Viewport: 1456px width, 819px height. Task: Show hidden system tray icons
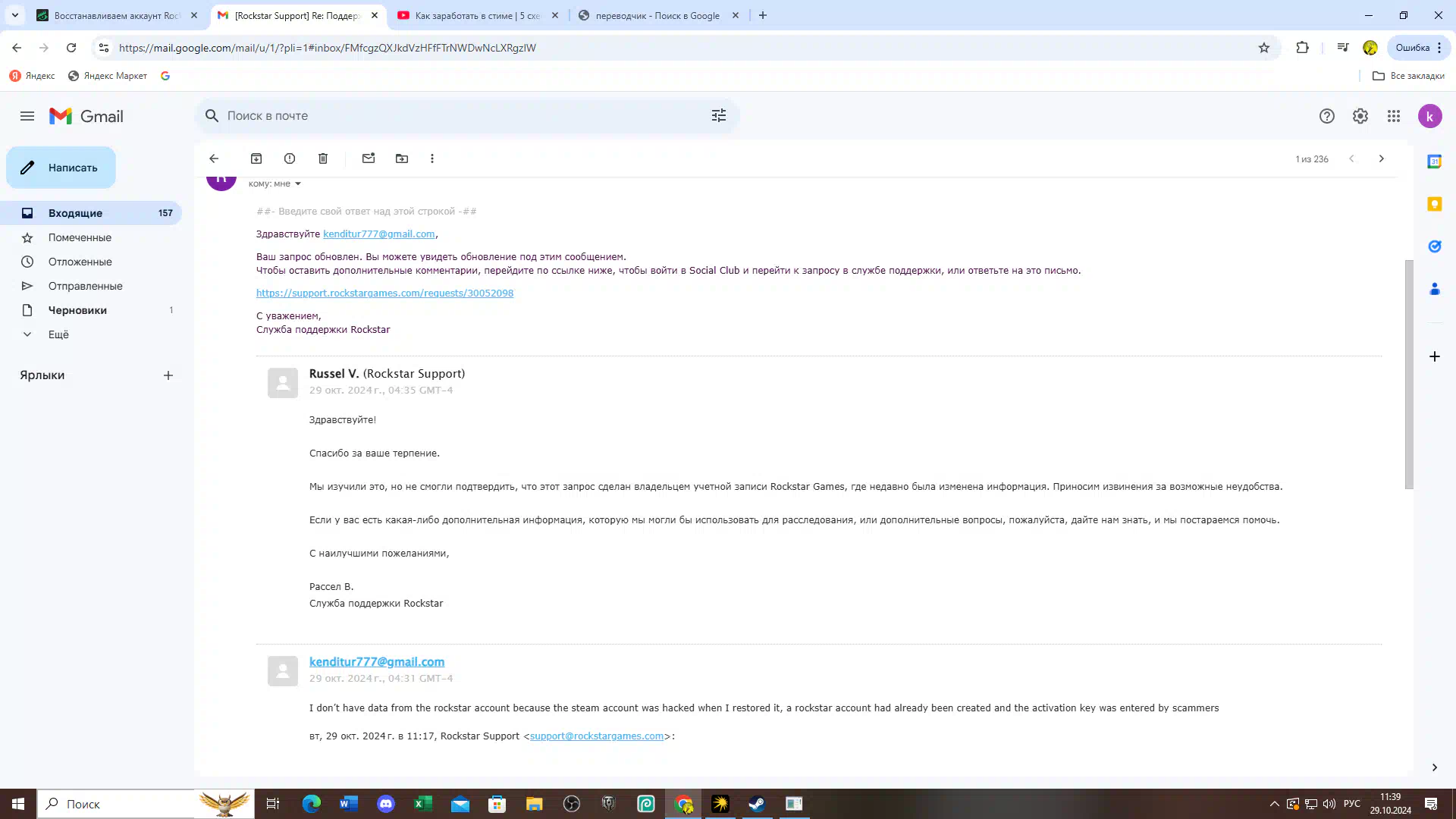click(1274, 804)
